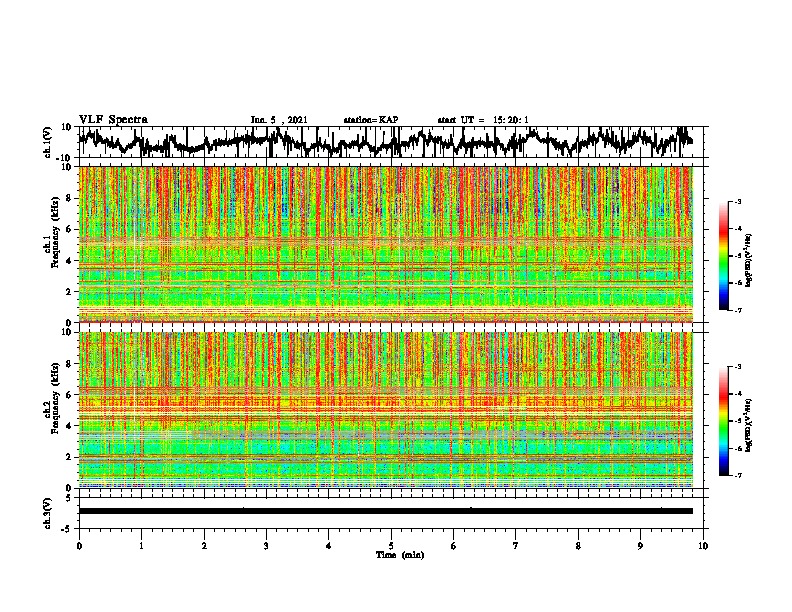Click the ch.1 color scale bar
The image size is (792, 612).
[x=723, y=256]
